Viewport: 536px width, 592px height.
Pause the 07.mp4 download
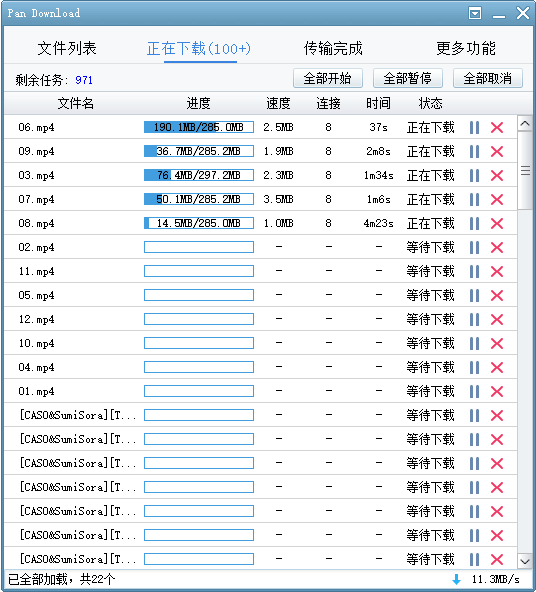click(474, 199)
